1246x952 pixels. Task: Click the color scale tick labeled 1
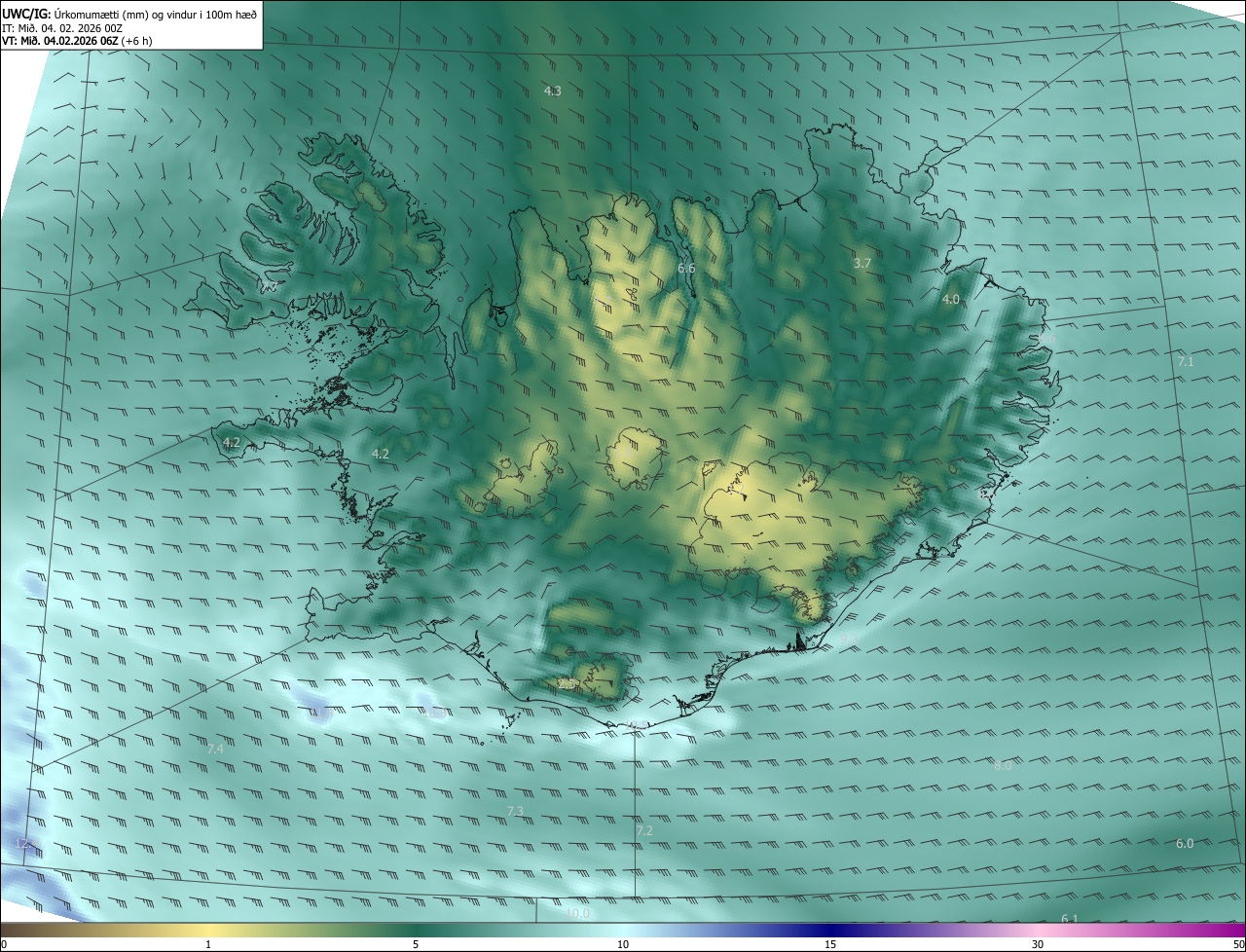point(208,944)
